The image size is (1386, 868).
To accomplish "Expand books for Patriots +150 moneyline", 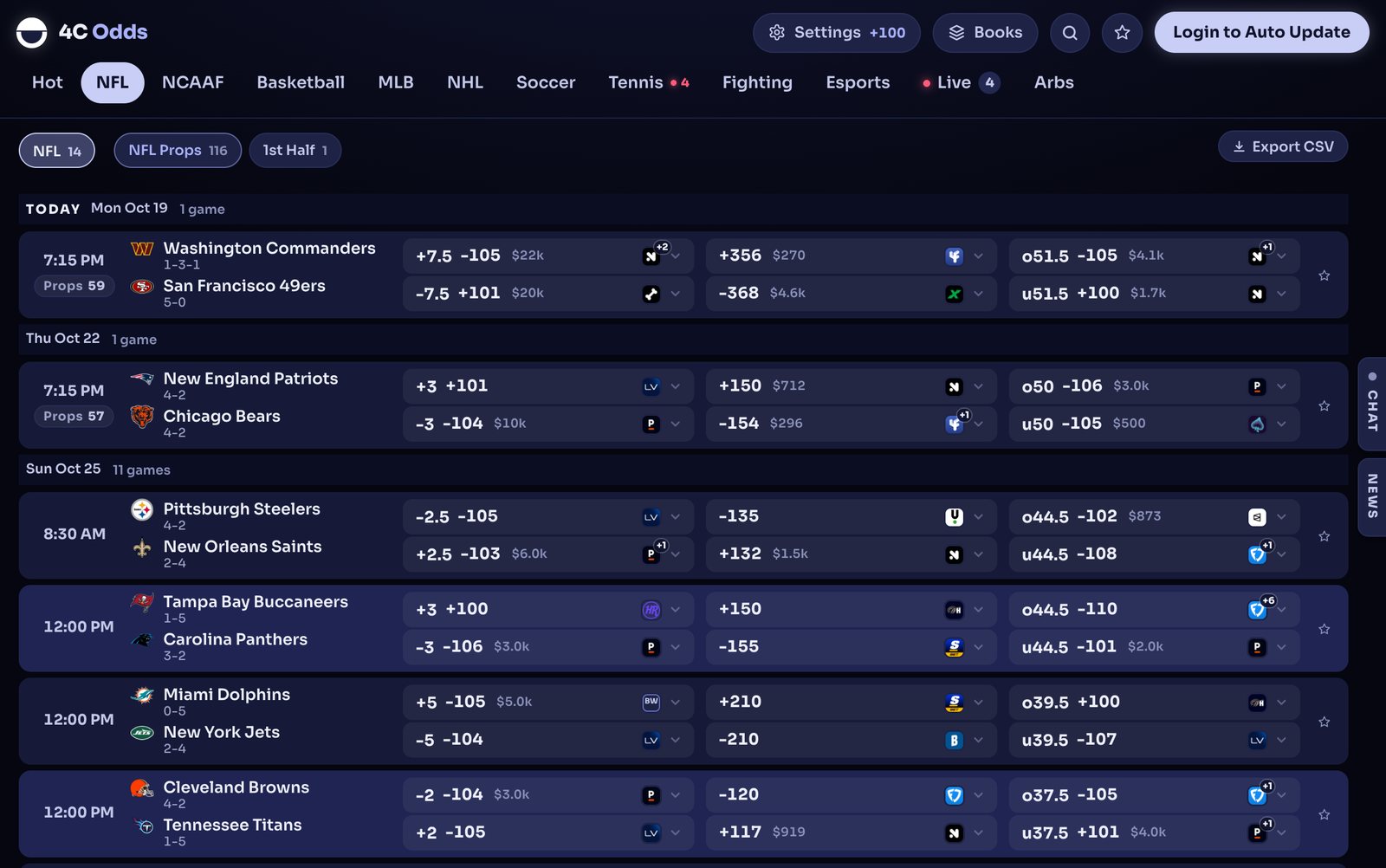I will 978,386.
